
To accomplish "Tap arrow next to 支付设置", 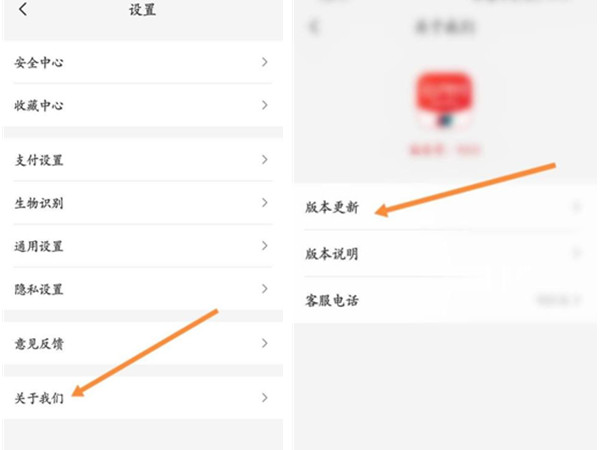I will (x=264, y=160).
